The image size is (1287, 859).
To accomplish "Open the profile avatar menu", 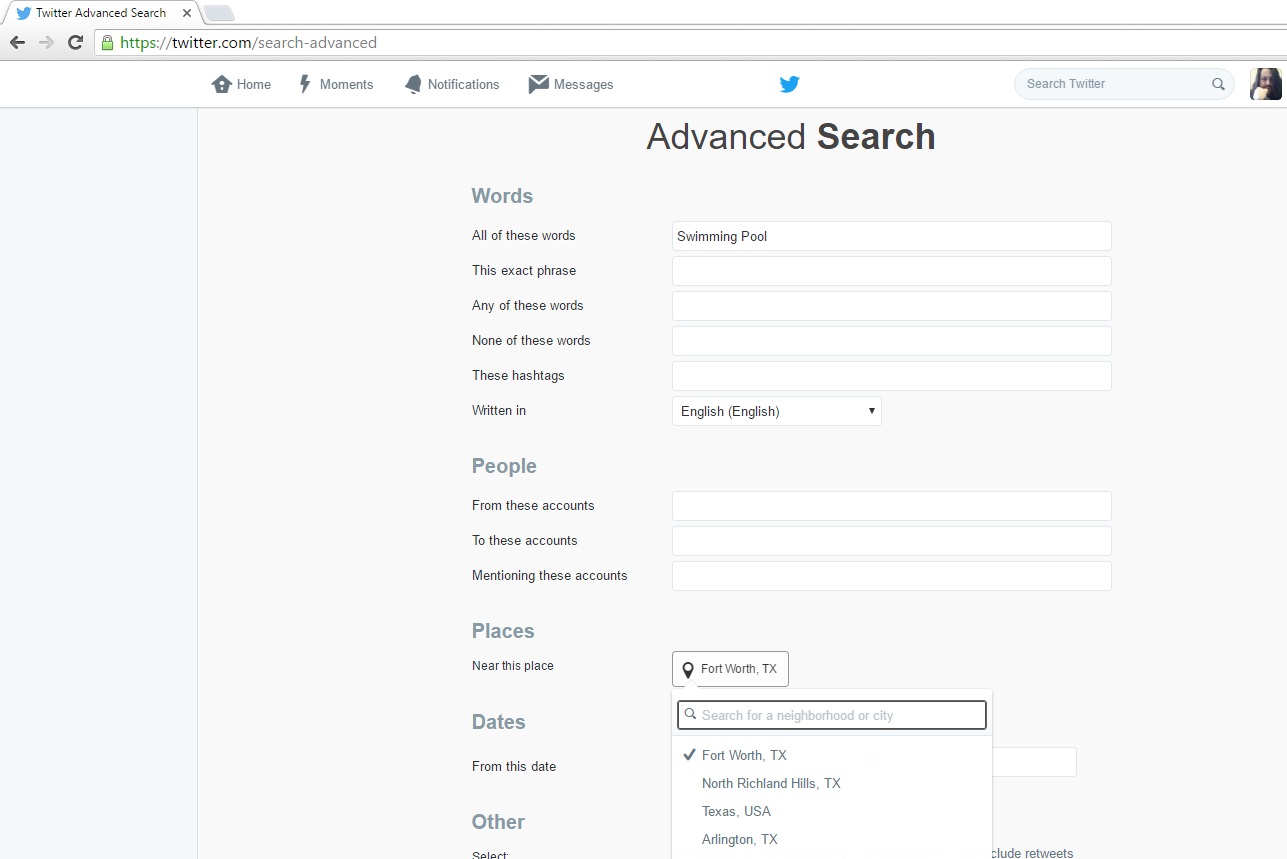I will point(1265,84).
